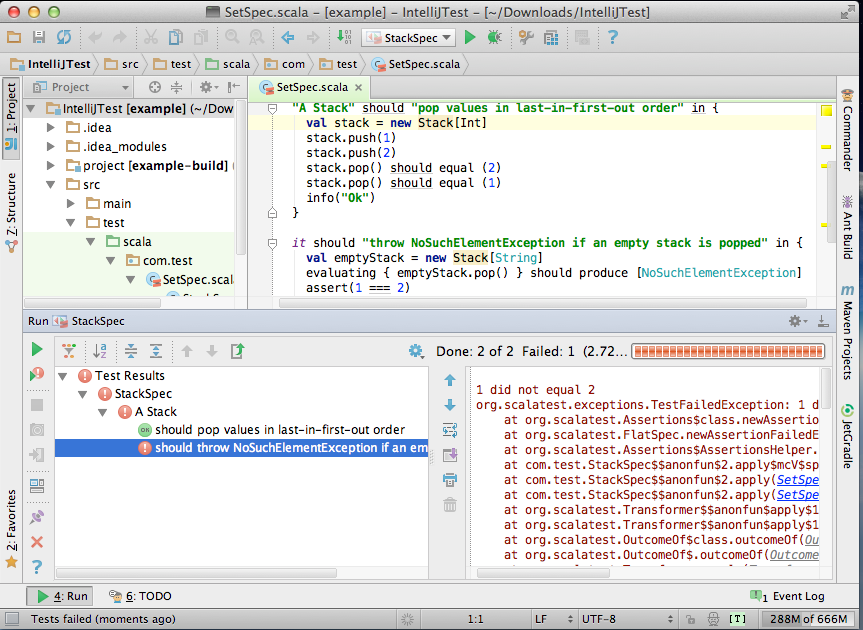
Task: Open the 4: Run tool window tab
Action: (60, 596)
